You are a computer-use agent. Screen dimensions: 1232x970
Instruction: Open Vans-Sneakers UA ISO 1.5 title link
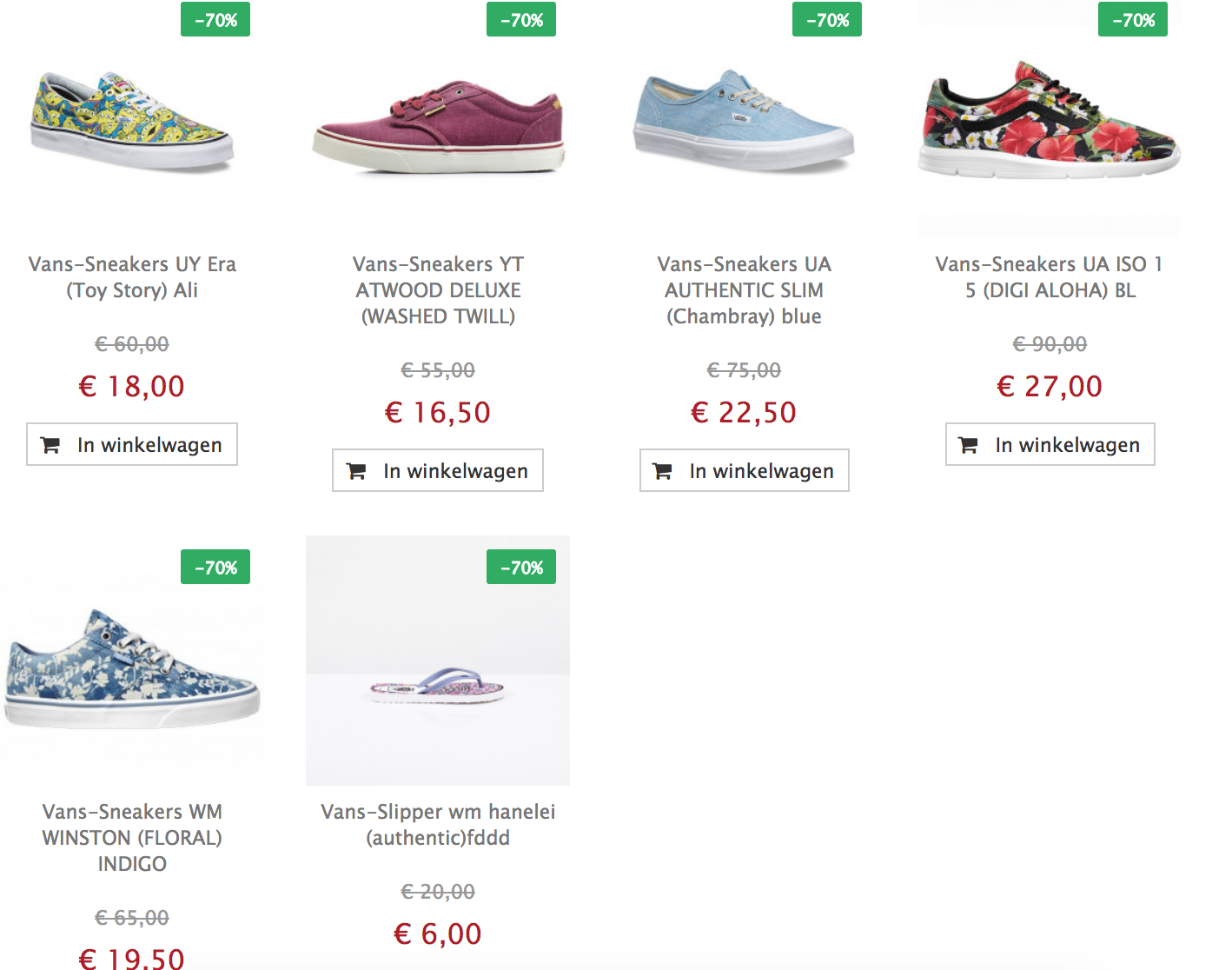[1050, 277]
